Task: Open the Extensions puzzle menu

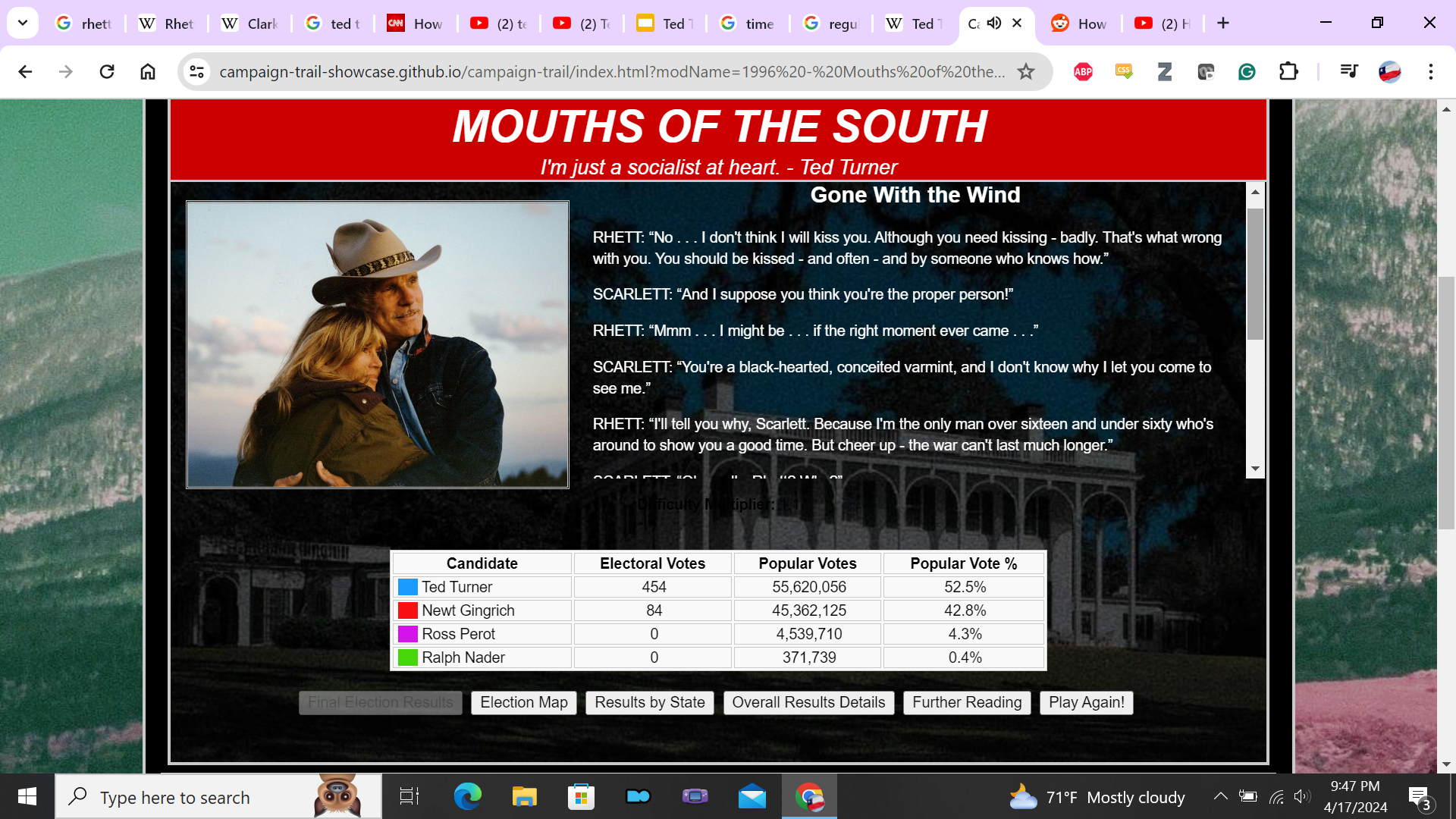Action: point(1288,72)
